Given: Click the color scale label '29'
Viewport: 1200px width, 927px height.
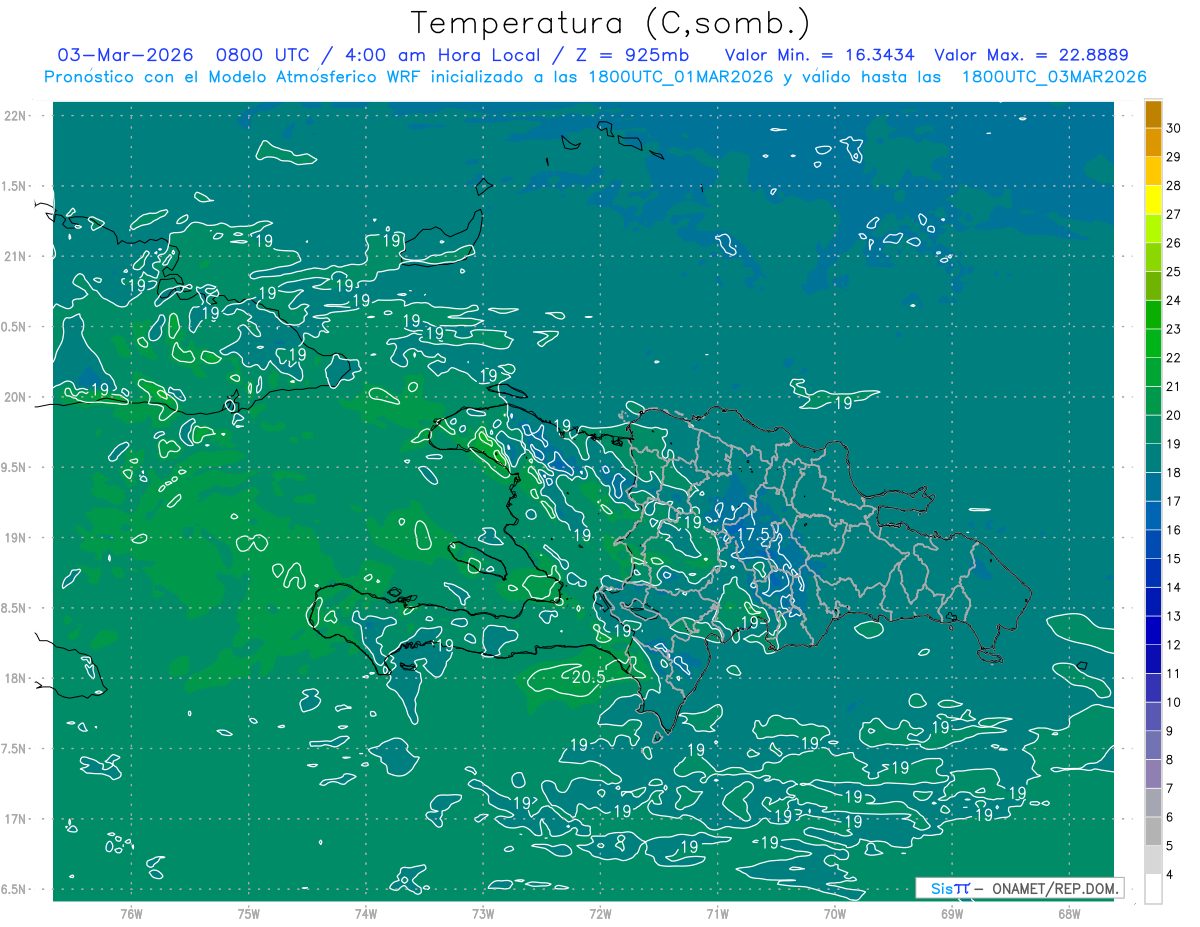Looking at the screenshot, I should tap(1173, 158).
